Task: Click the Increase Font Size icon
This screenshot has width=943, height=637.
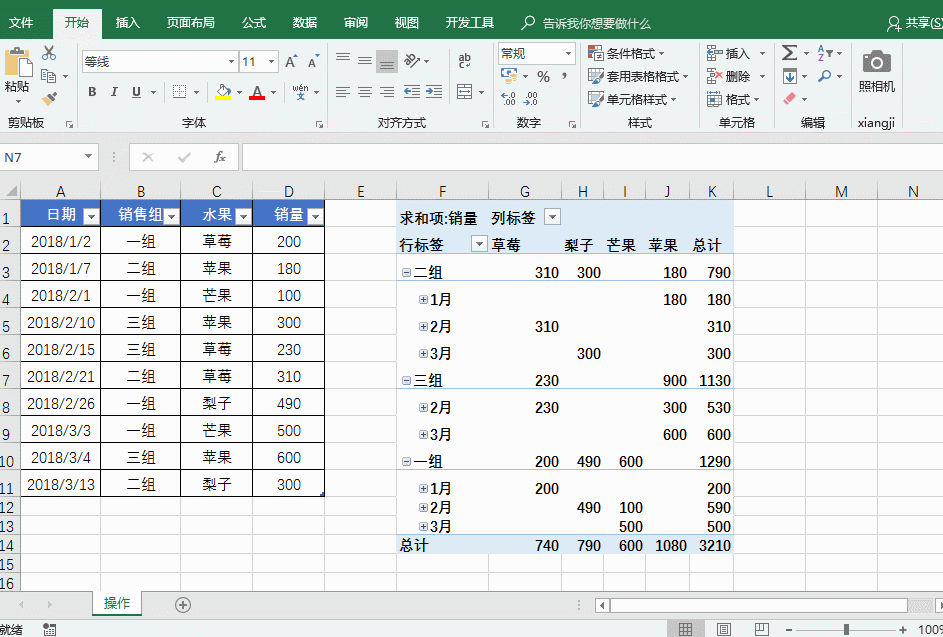Action: pos(289,62)
